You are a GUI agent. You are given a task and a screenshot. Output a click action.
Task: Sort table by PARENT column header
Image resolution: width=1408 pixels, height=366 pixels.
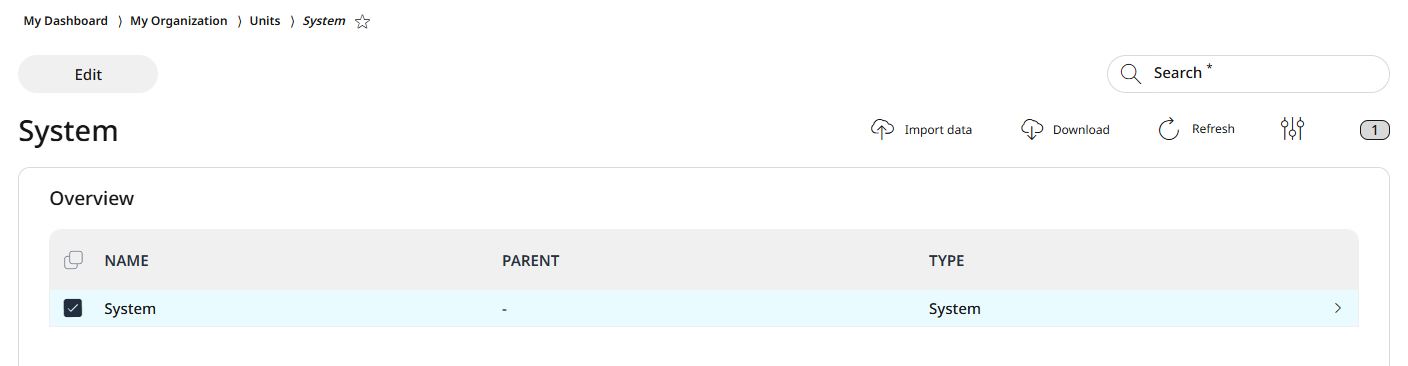(530, 260)
